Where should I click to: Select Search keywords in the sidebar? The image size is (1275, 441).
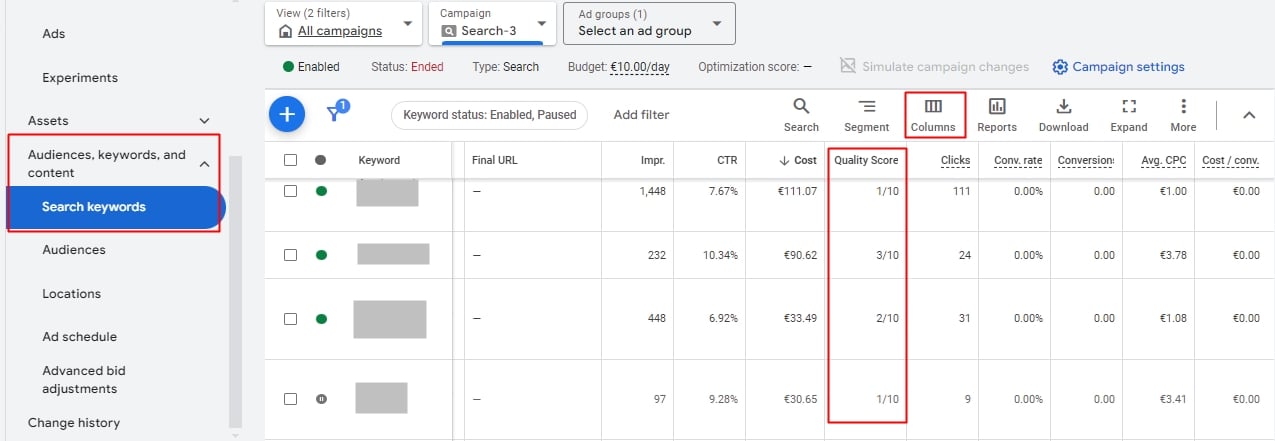point(94,207)
